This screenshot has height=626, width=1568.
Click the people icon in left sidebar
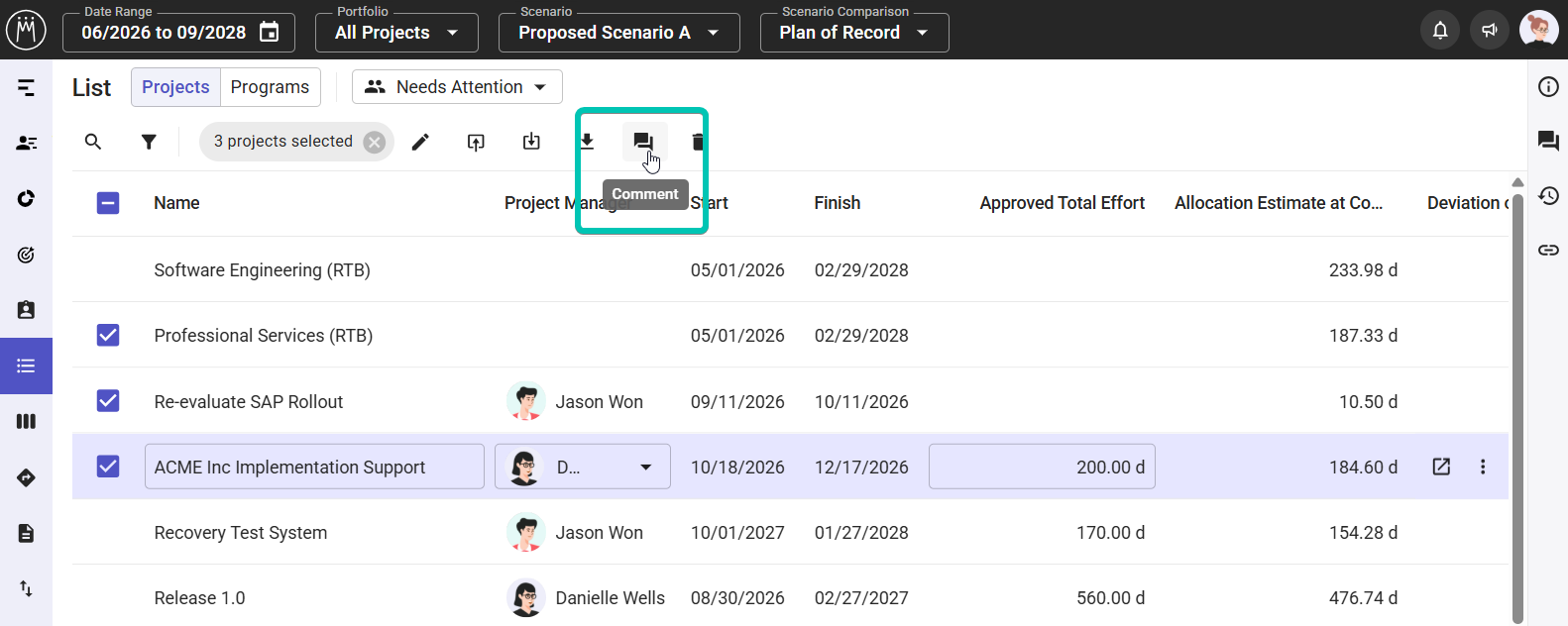[27, 144]
